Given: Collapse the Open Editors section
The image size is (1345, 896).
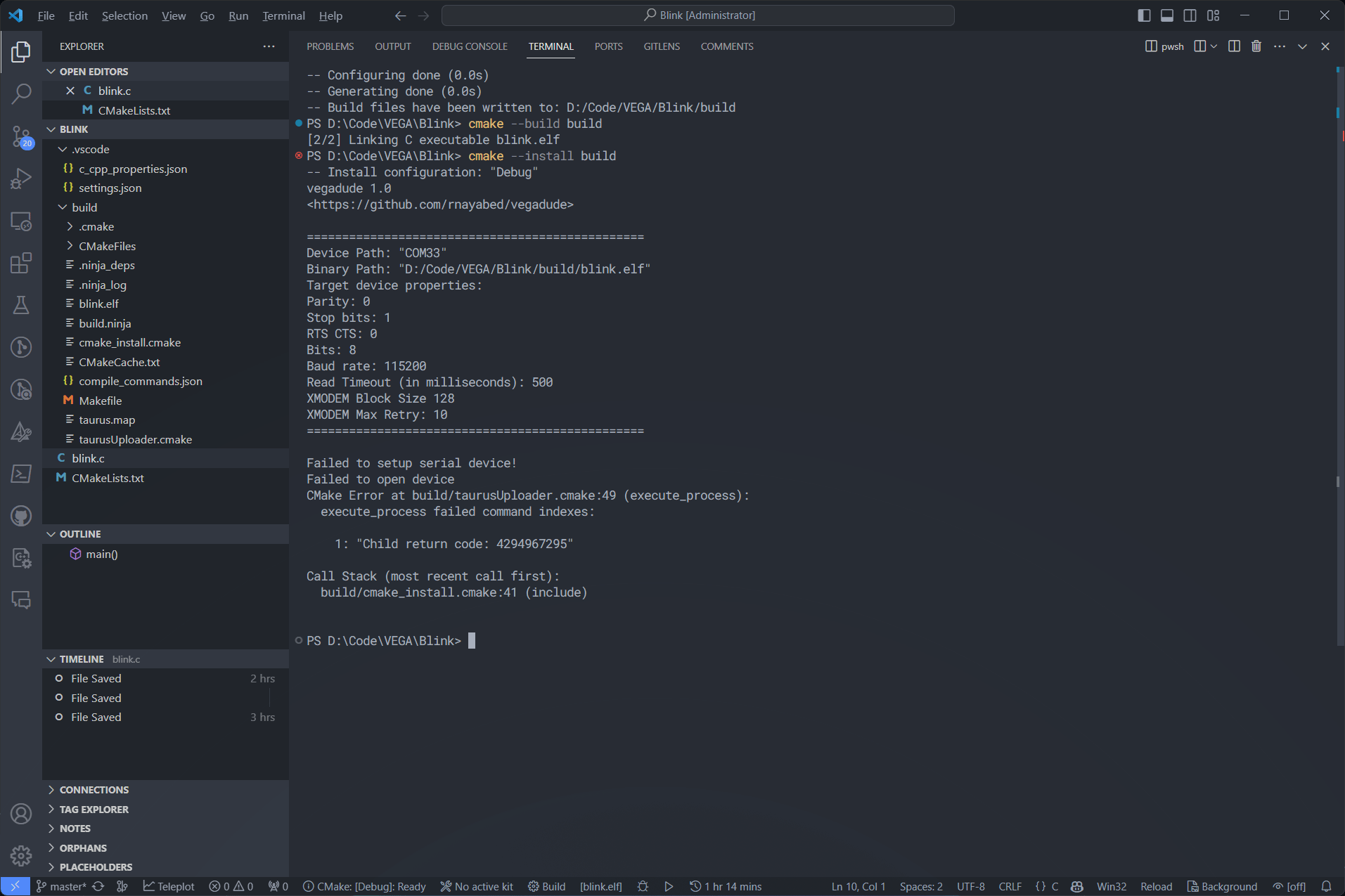Looking at the screenshot, I should [165, 72].
